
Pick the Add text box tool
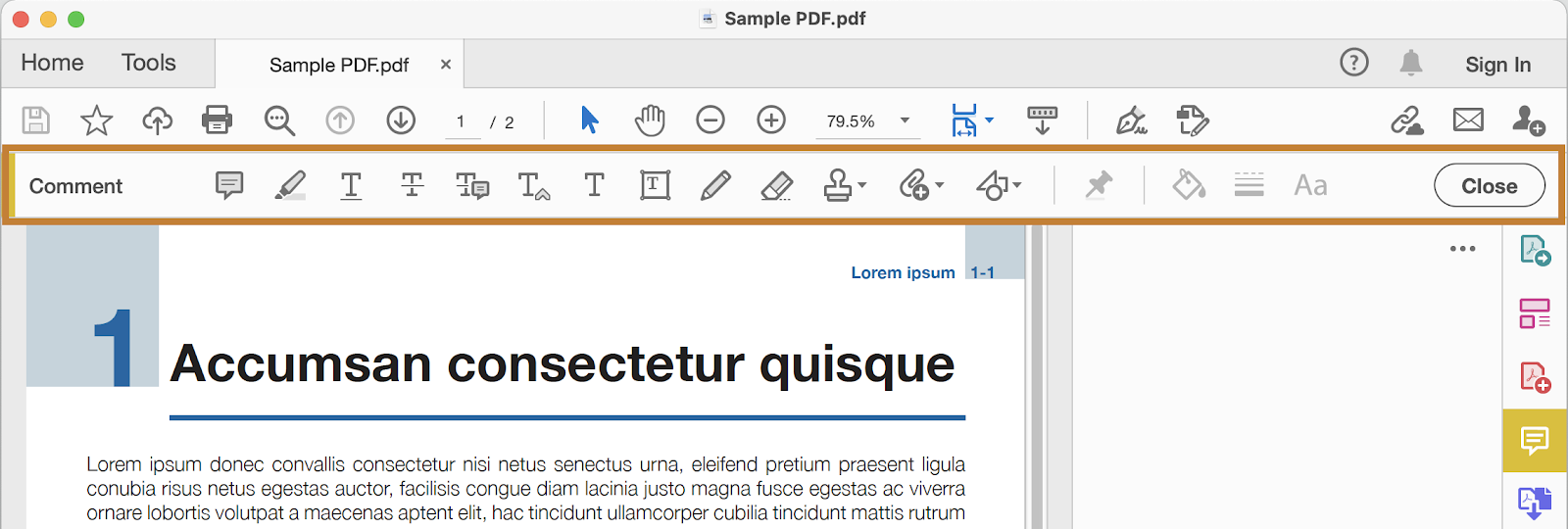click(655, 185)
